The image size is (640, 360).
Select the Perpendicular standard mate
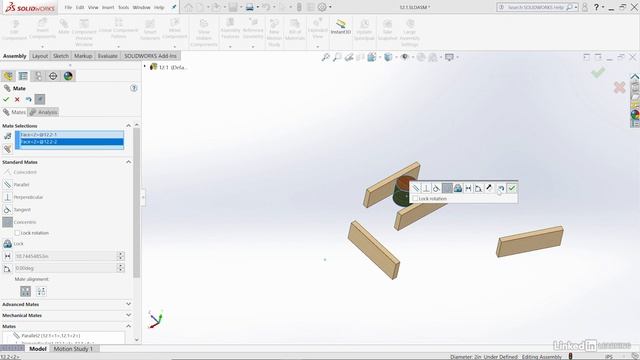[23, 197]
